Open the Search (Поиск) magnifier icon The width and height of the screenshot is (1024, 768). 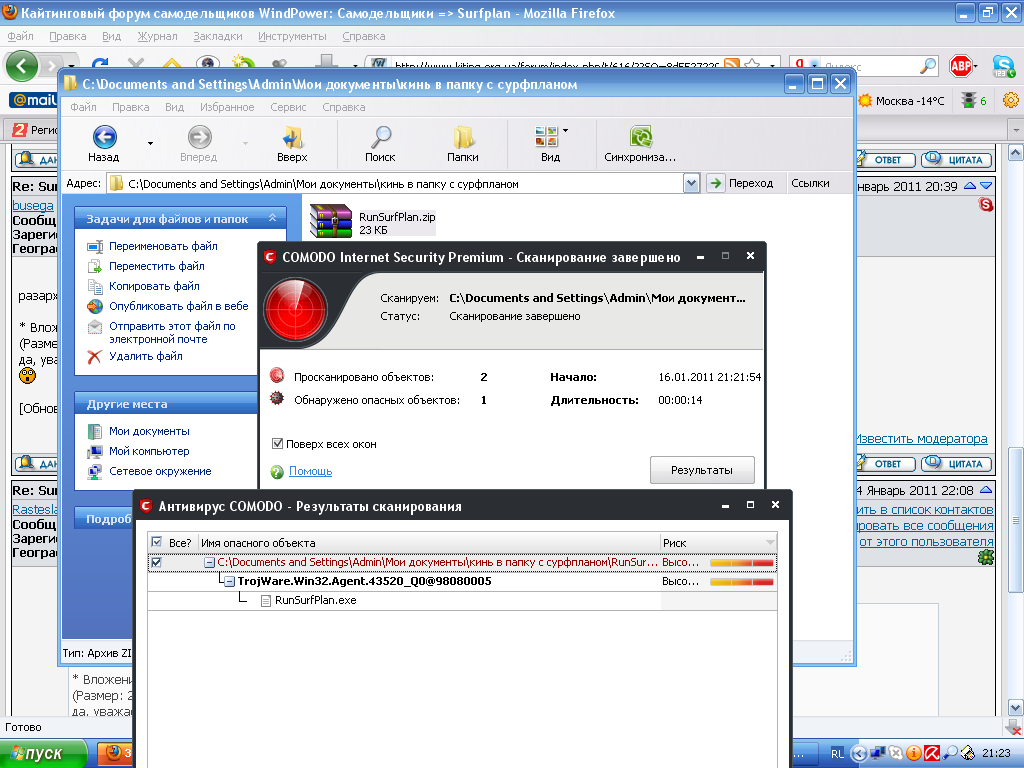coord(380,137)
